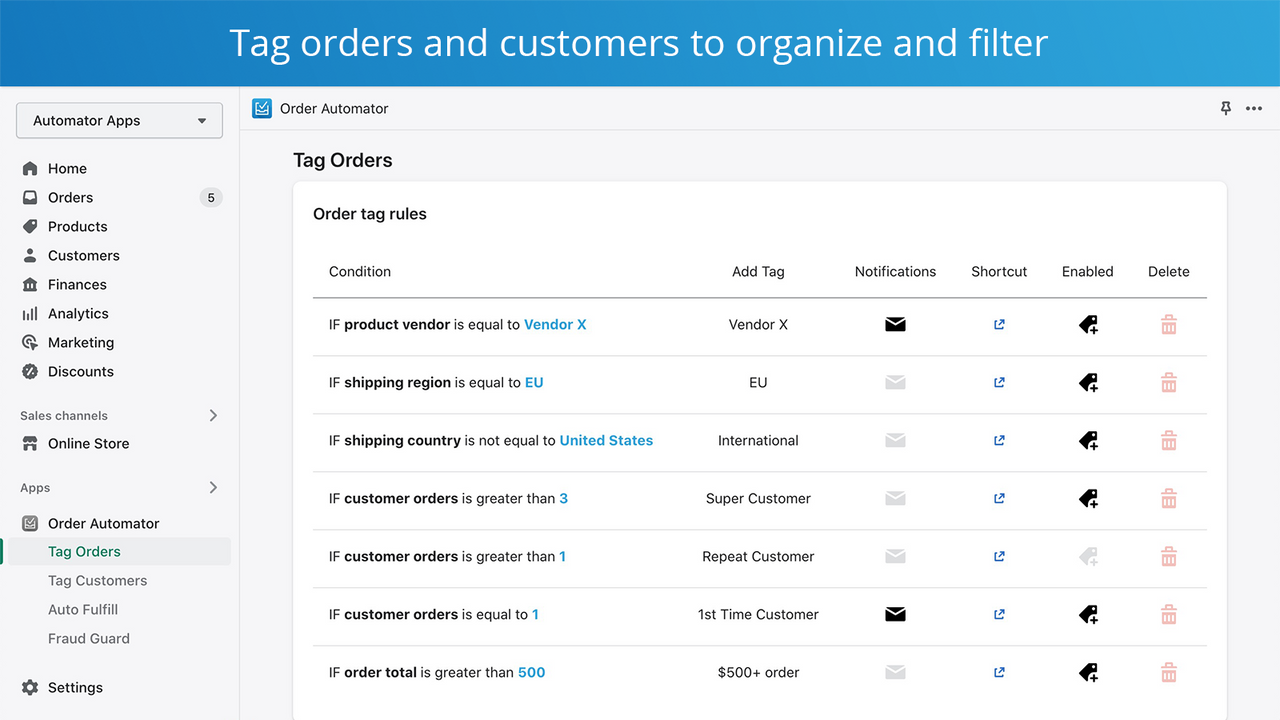Click the Vendor X condition link
The height and width of the screenshot is (720, 1280).
pyautogui.click(x=555, y=324)
